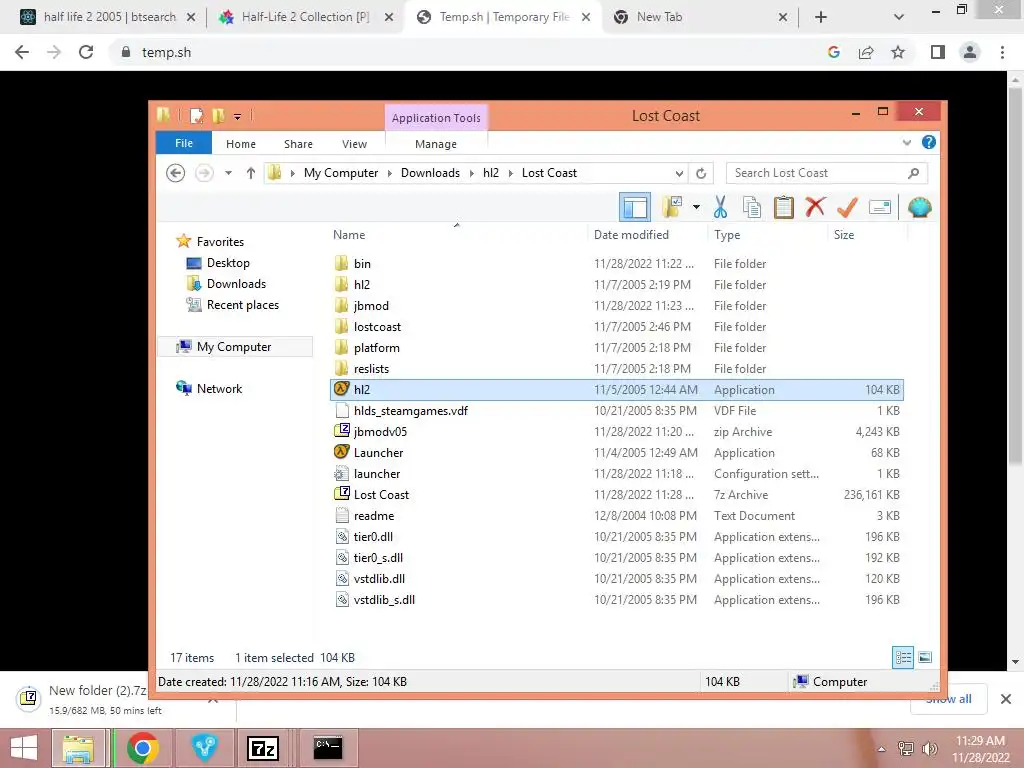
Task: Click Show all downloads link
Action: coord(948,699)
